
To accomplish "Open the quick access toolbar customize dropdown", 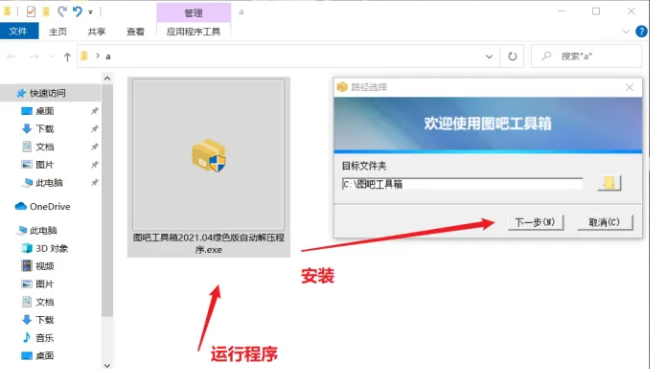I will click(90, 12).
